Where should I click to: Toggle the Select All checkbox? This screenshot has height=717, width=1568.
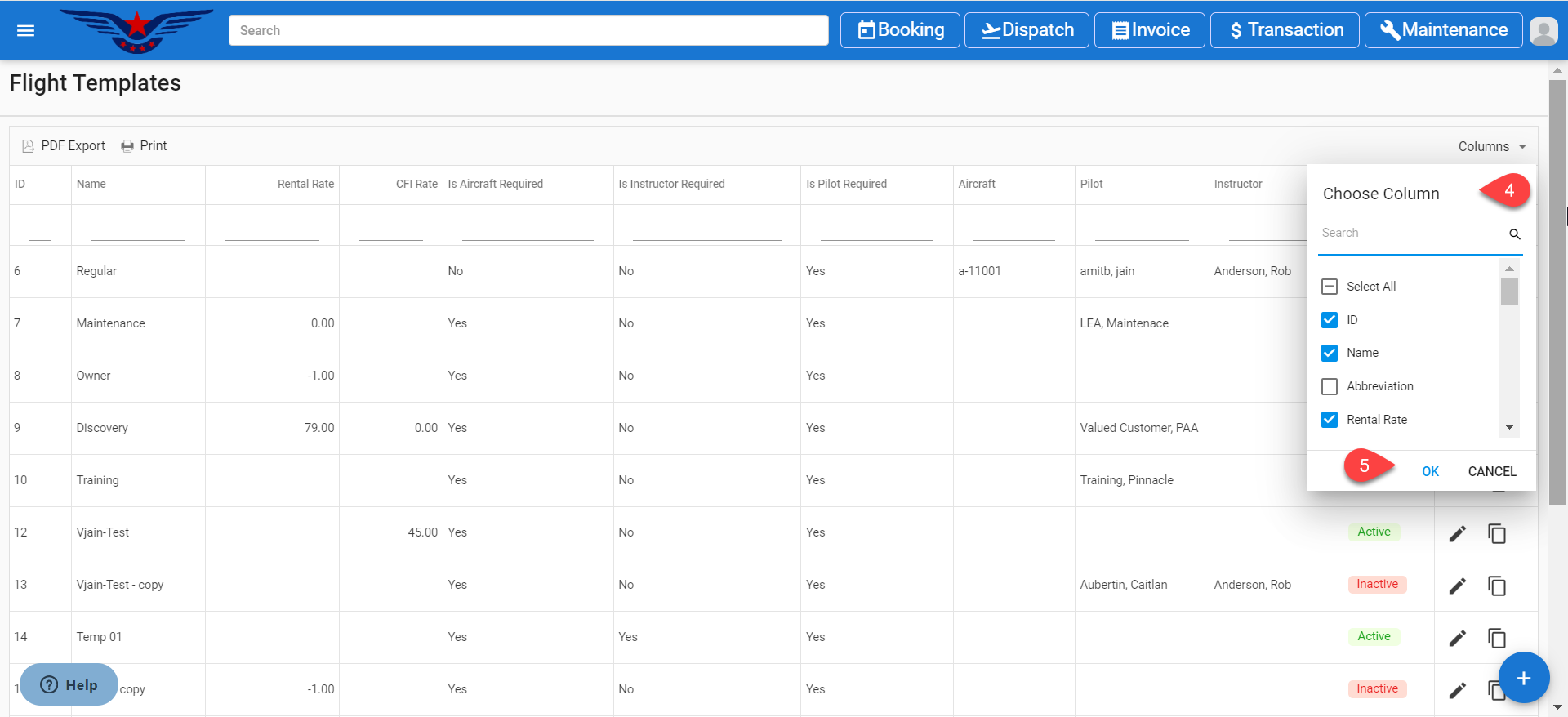coord(1330,287)
